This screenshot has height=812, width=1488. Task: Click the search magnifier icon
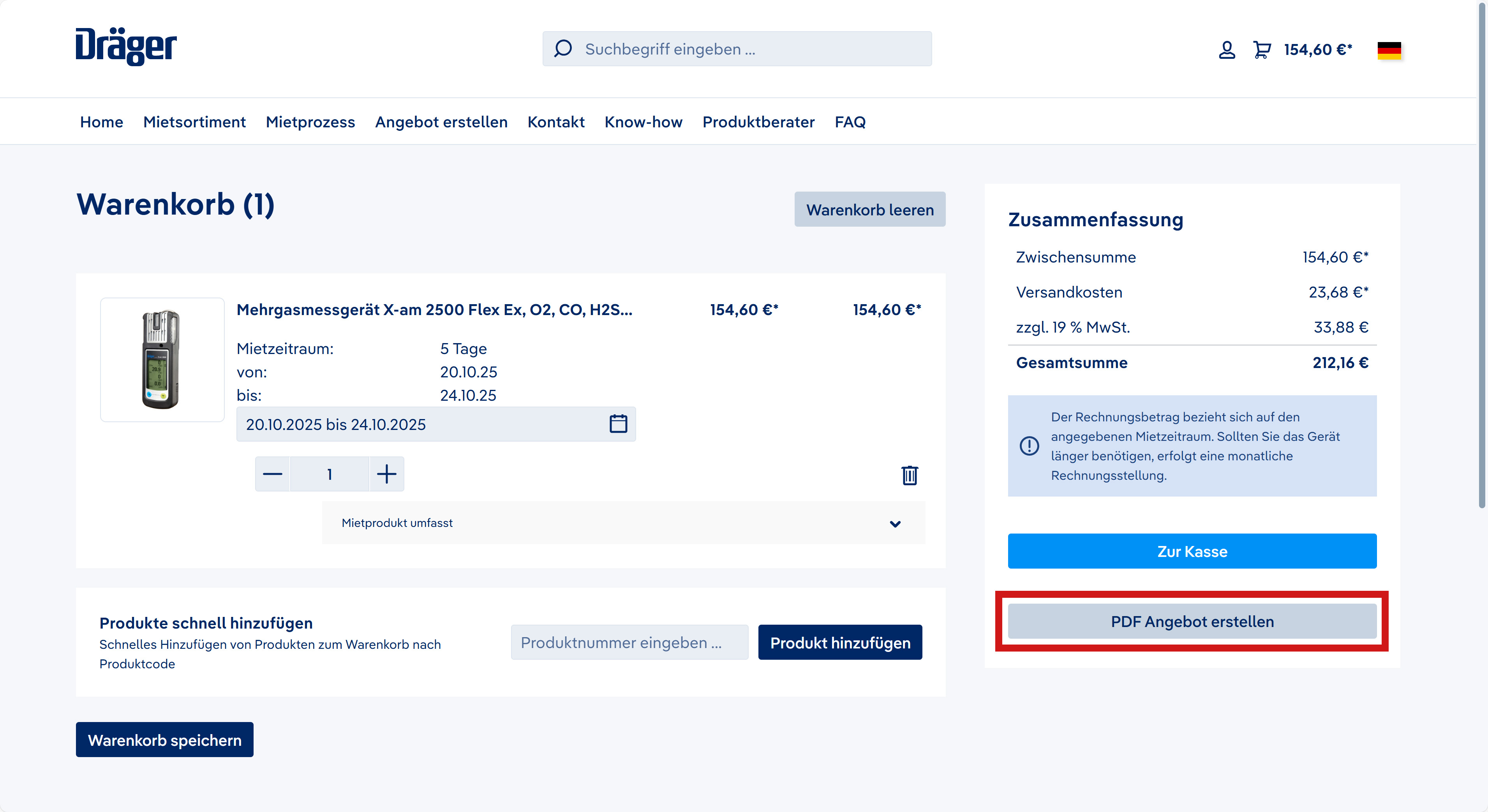(x=562, y=49)
